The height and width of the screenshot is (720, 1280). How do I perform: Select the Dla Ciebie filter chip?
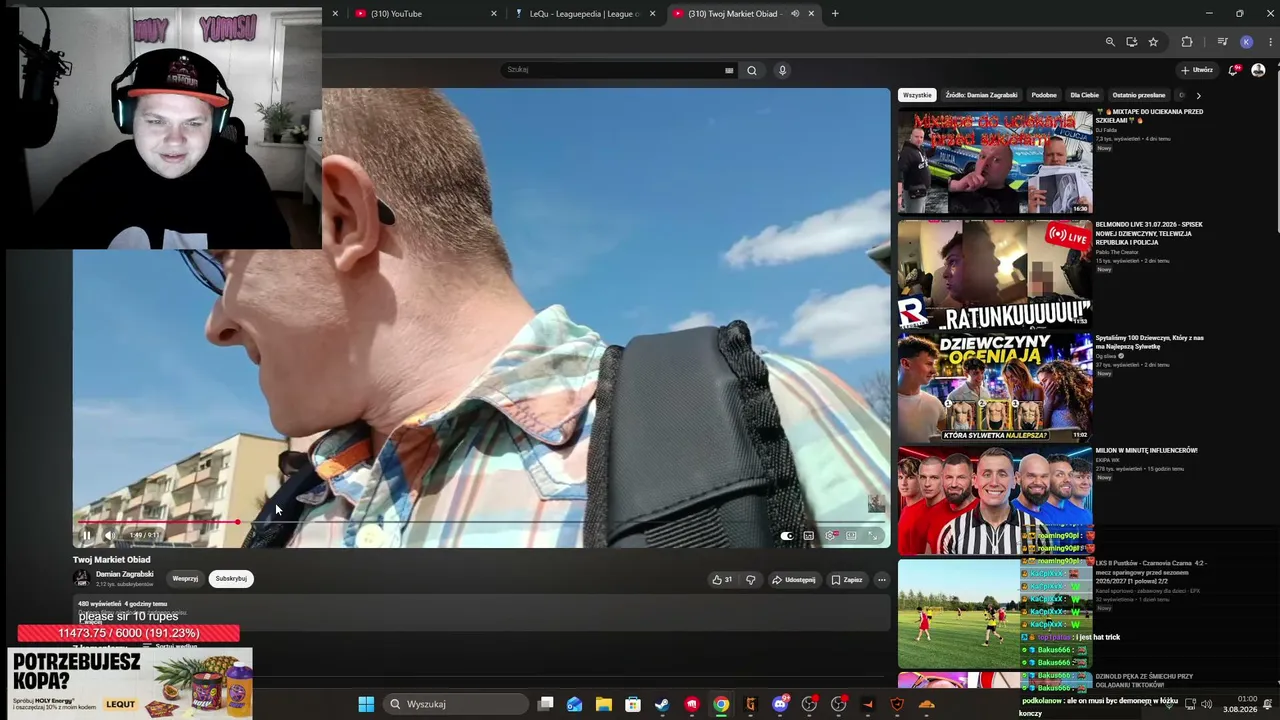point(1085,95)
